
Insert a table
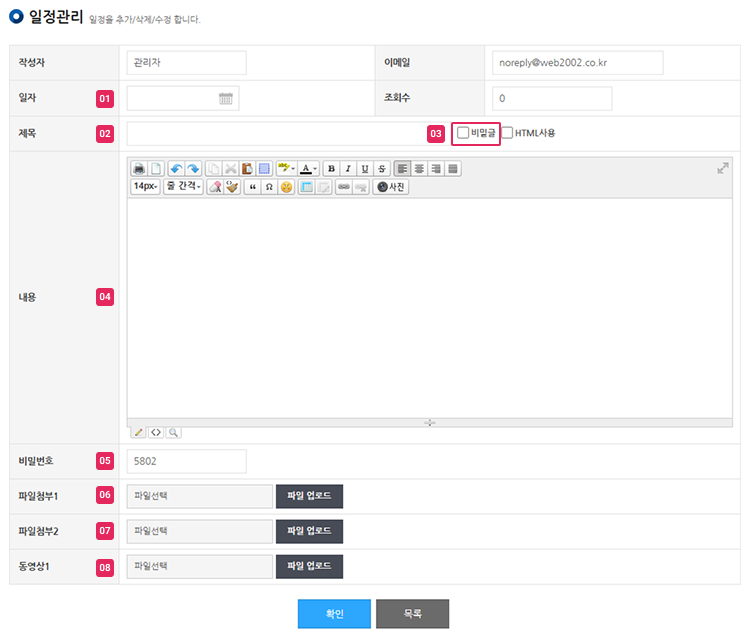[307, 187]
